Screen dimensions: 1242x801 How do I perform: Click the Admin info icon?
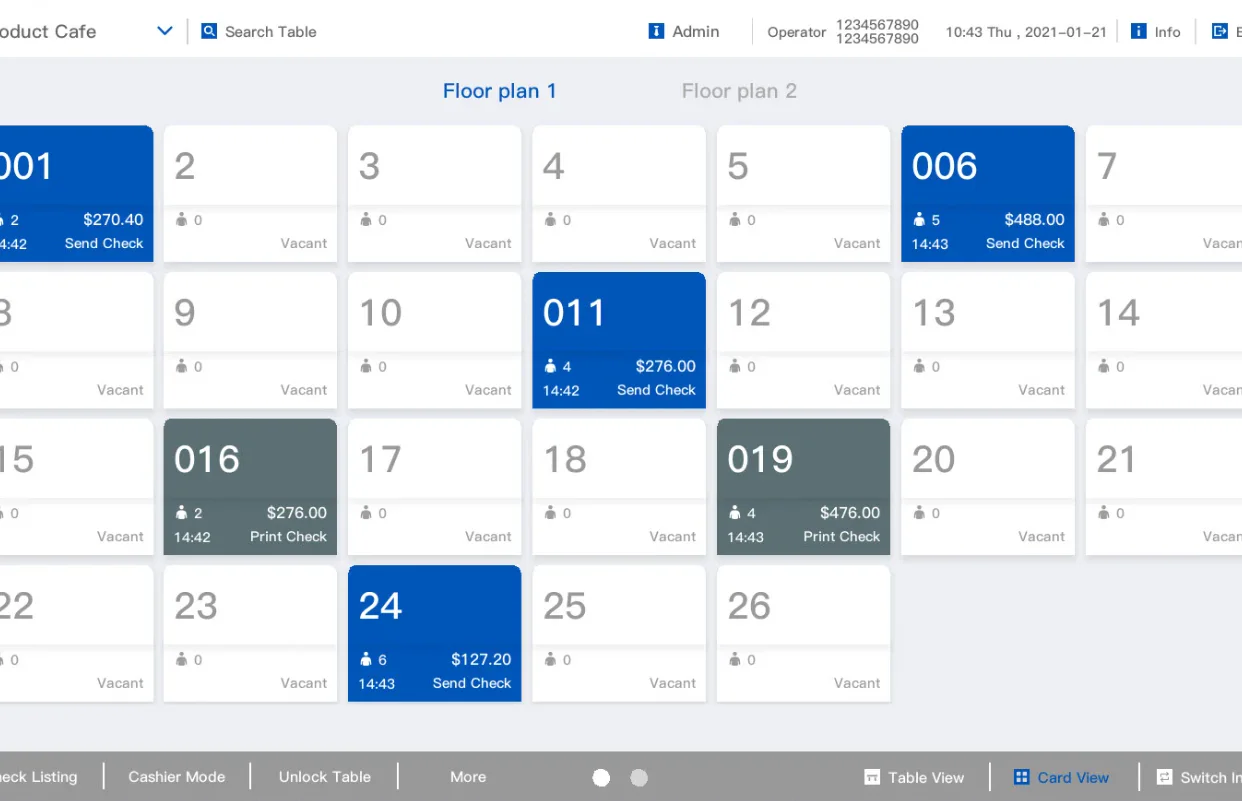click(656, 31)
